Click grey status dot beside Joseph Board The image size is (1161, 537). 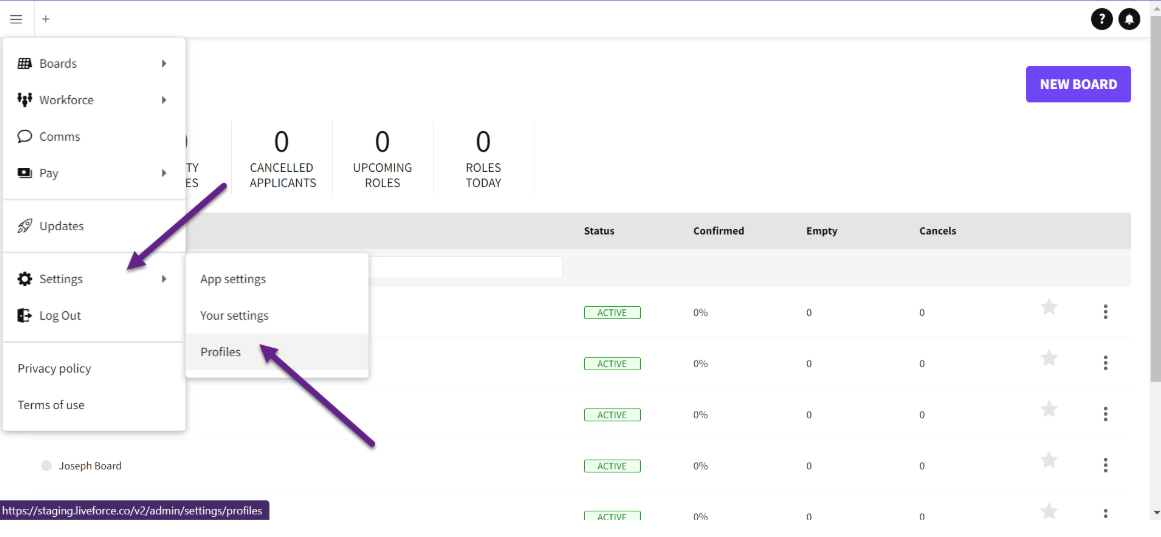click(x=46, y=466)
